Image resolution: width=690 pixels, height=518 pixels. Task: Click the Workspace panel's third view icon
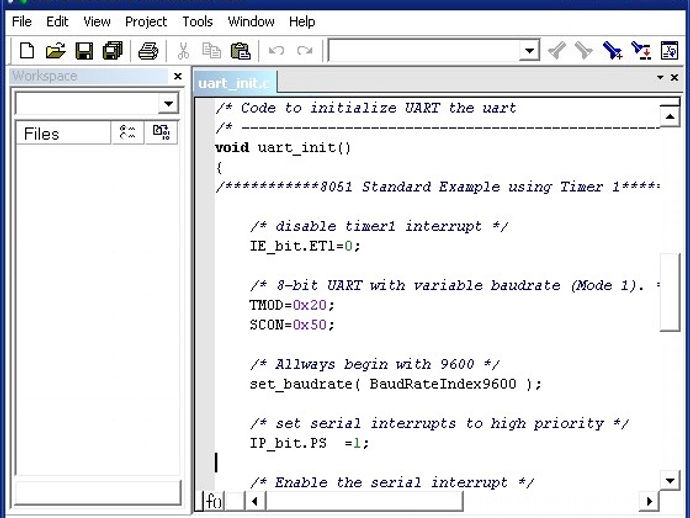(x=161, y=132)
